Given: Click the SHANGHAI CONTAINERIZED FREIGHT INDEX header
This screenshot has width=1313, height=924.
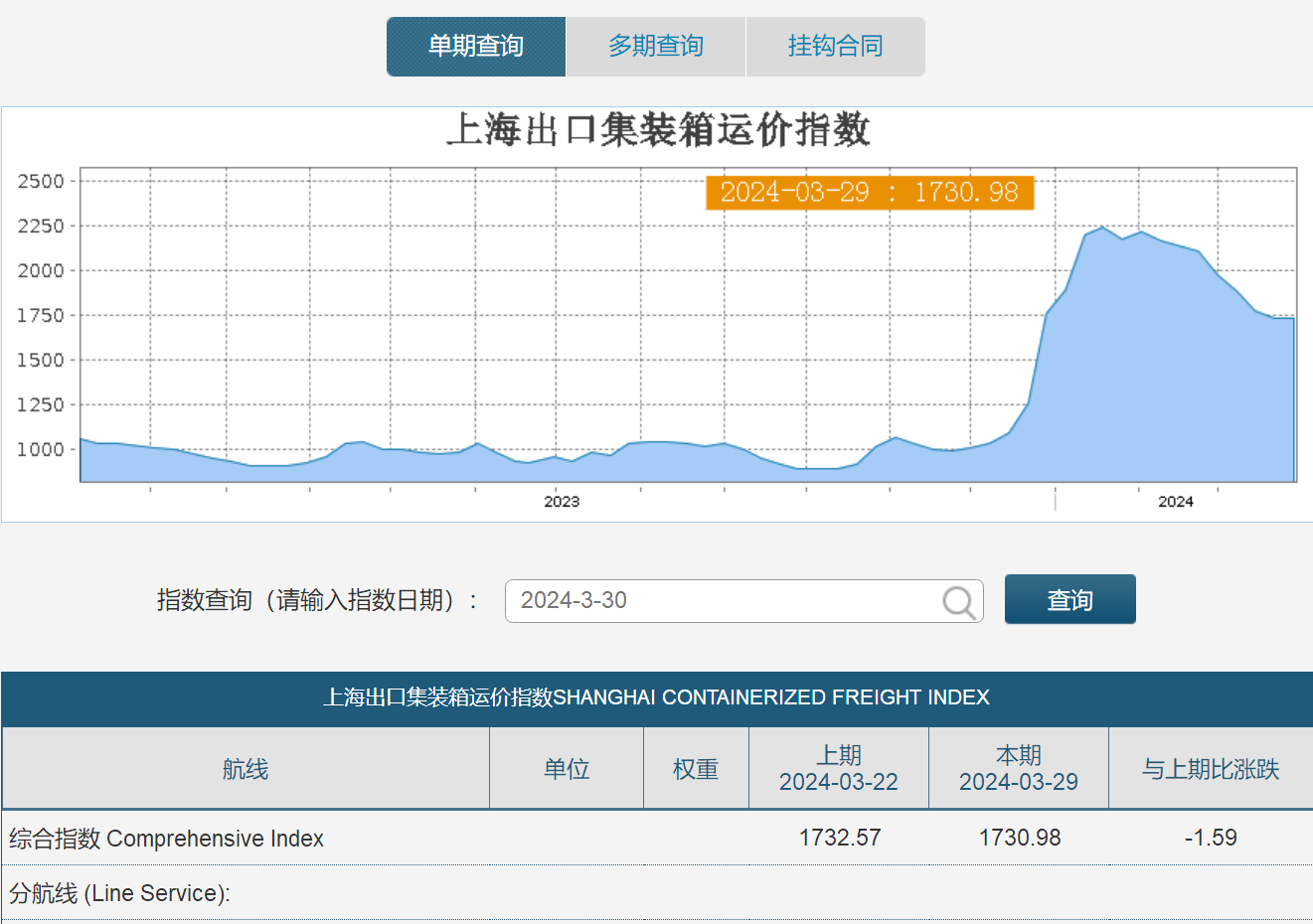Looking at the screenshot, I should (656, 696).
